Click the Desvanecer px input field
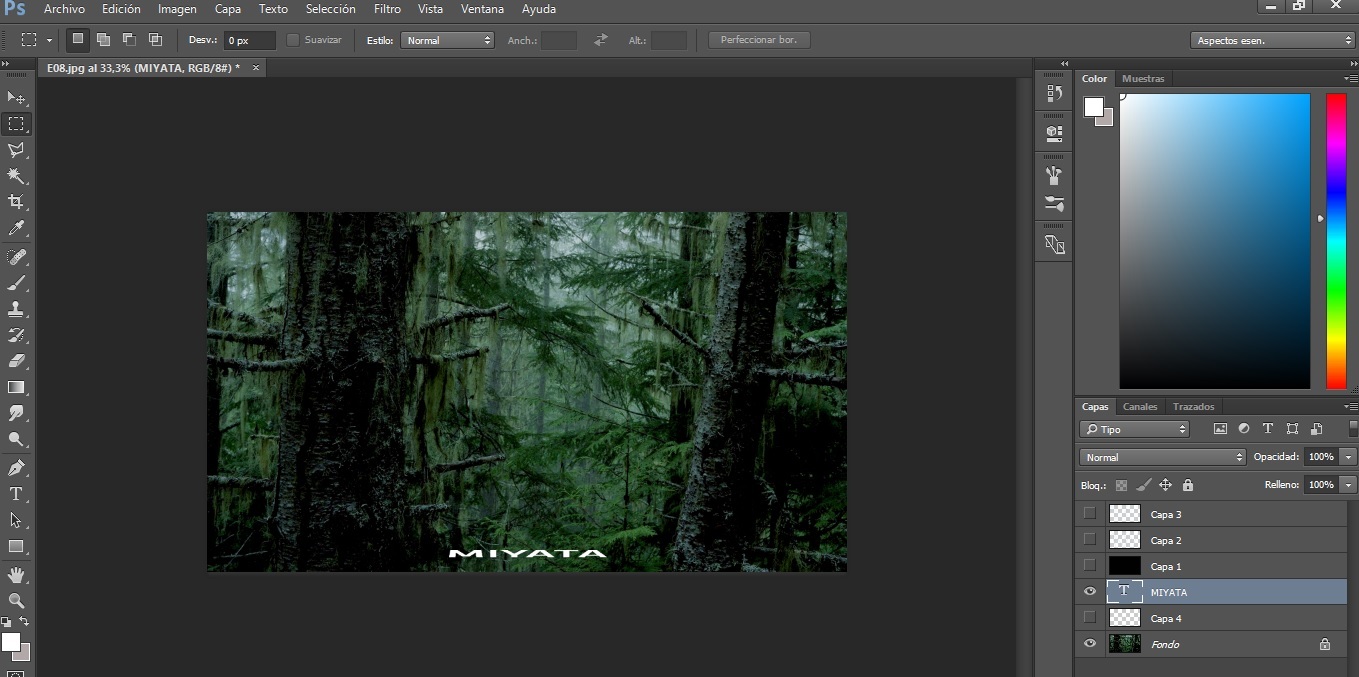This screenshot has height=677, width=1359. [249, 41]
